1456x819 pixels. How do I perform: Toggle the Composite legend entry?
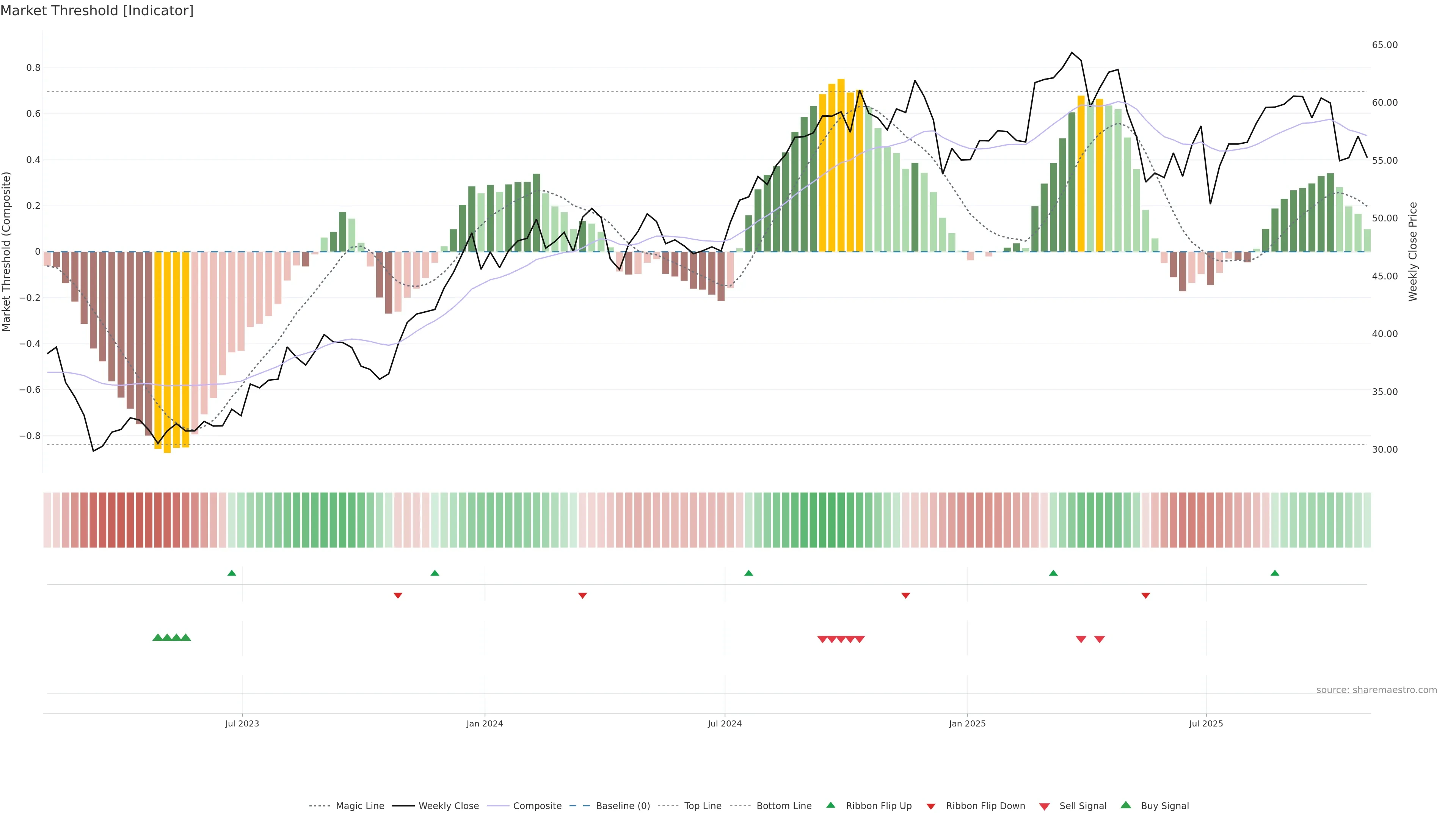coord(537,806)
